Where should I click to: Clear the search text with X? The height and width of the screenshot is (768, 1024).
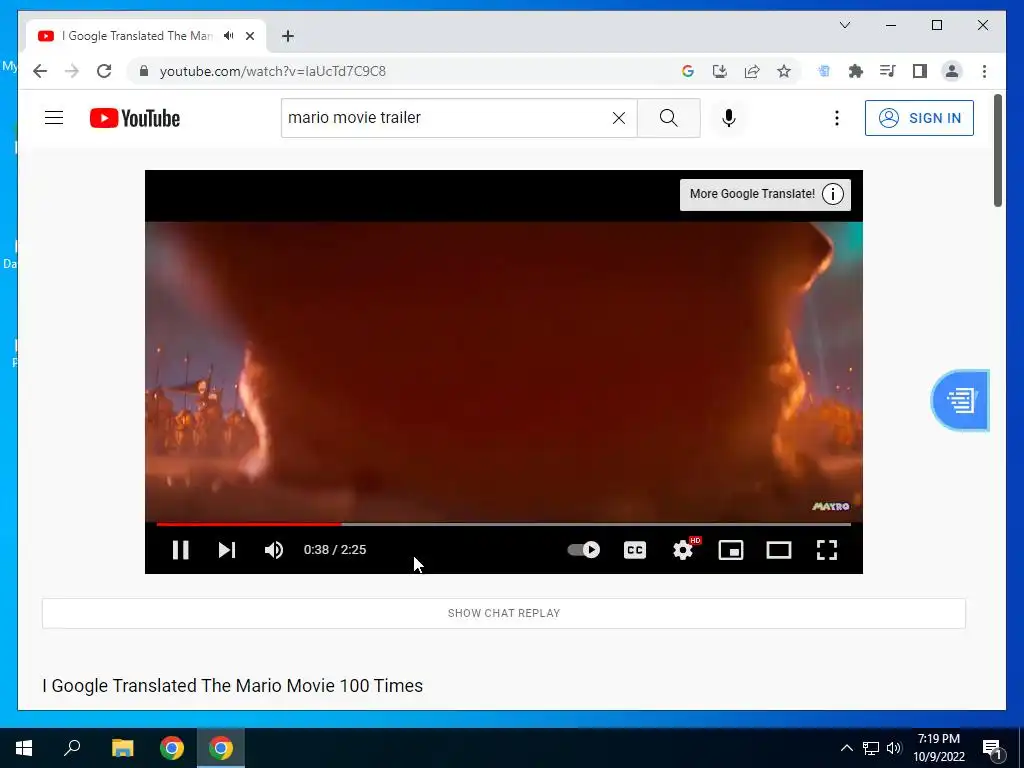(618, 118)
